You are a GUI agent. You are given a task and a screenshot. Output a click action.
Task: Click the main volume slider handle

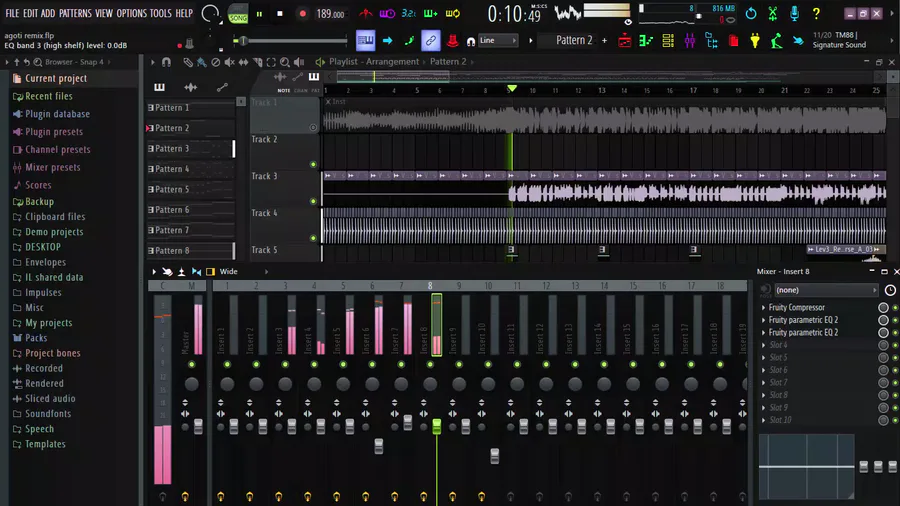[x=243, y=41]
